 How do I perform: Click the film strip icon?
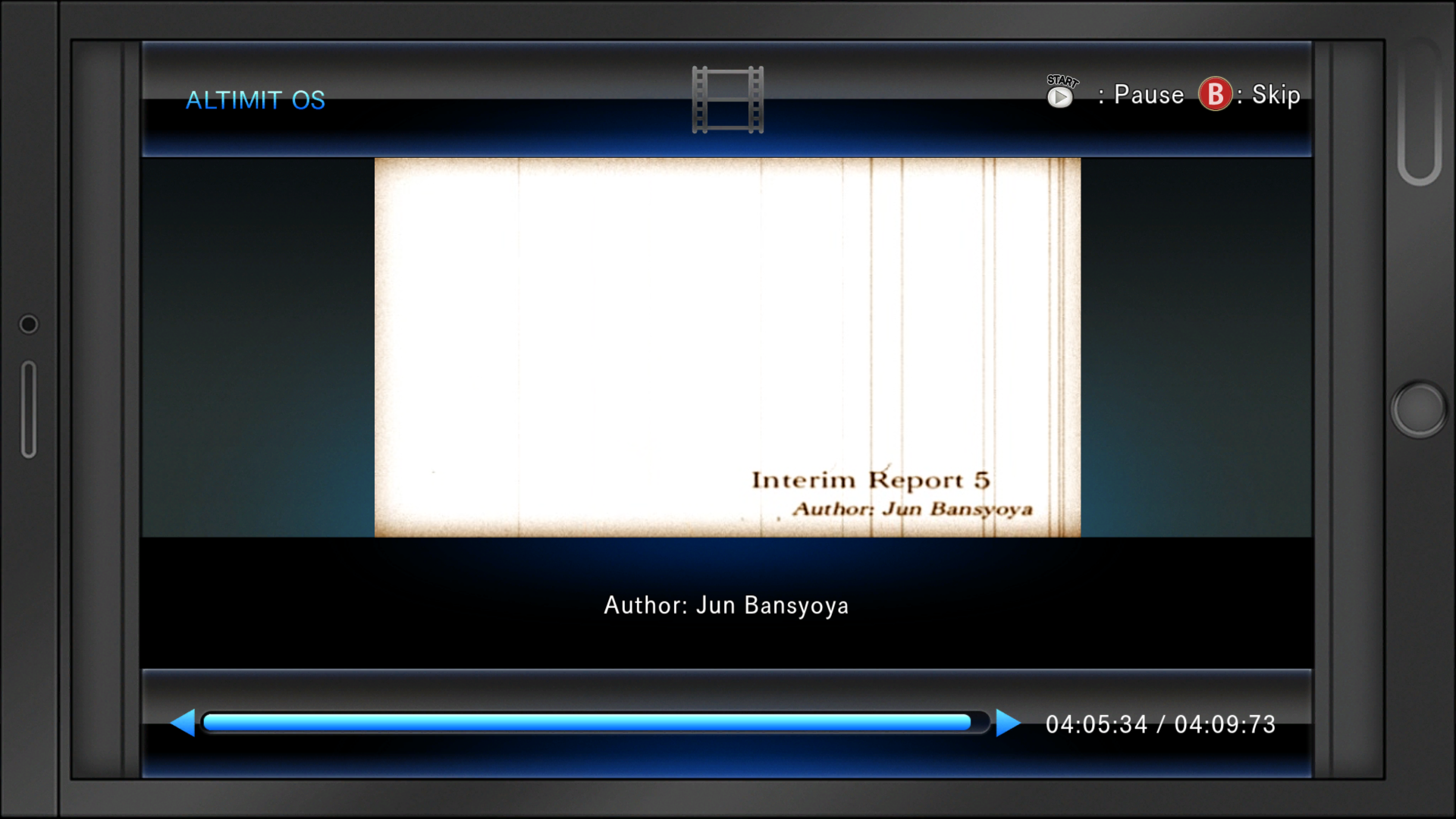point(727,100)
